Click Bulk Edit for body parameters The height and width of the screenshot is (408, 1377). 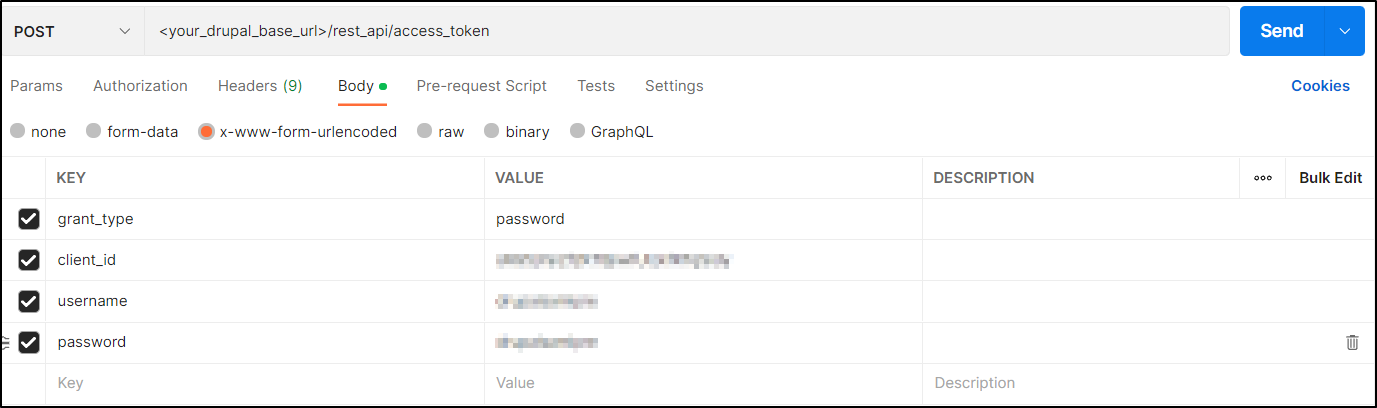click(1330, 178)
